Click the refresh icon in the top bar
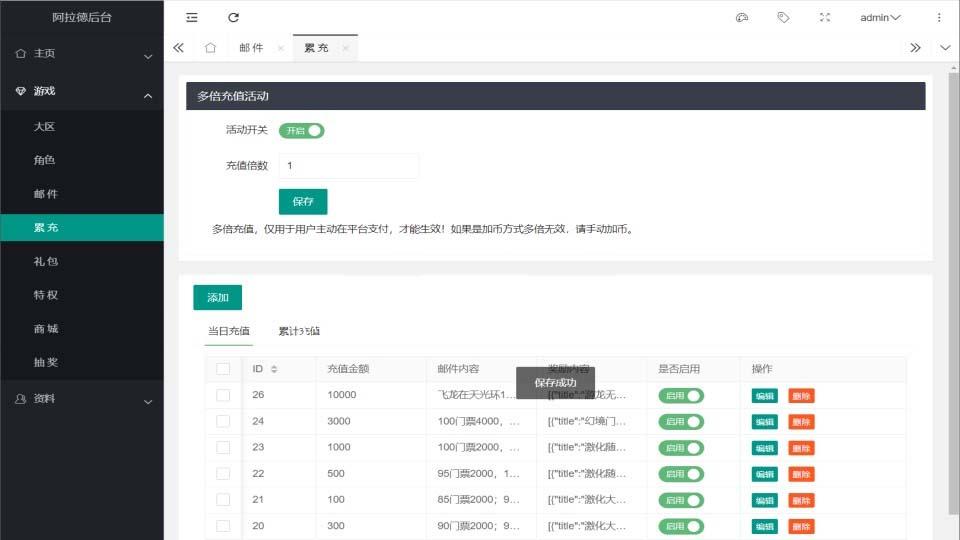This screenshot has width=960, height=540. click(234, 17)
